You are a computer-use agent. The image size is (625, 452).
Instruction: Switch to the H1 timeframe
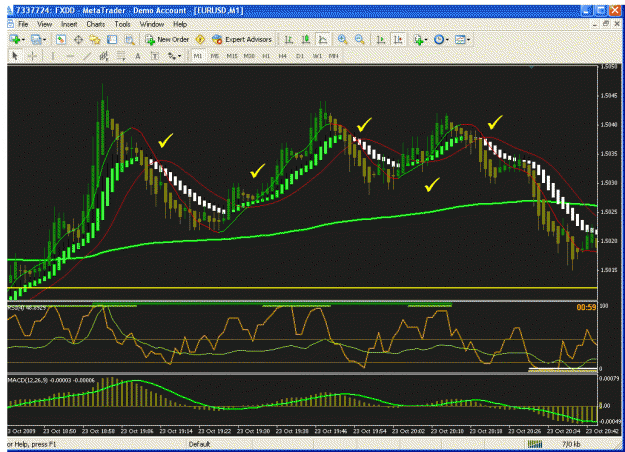[266, 56]
